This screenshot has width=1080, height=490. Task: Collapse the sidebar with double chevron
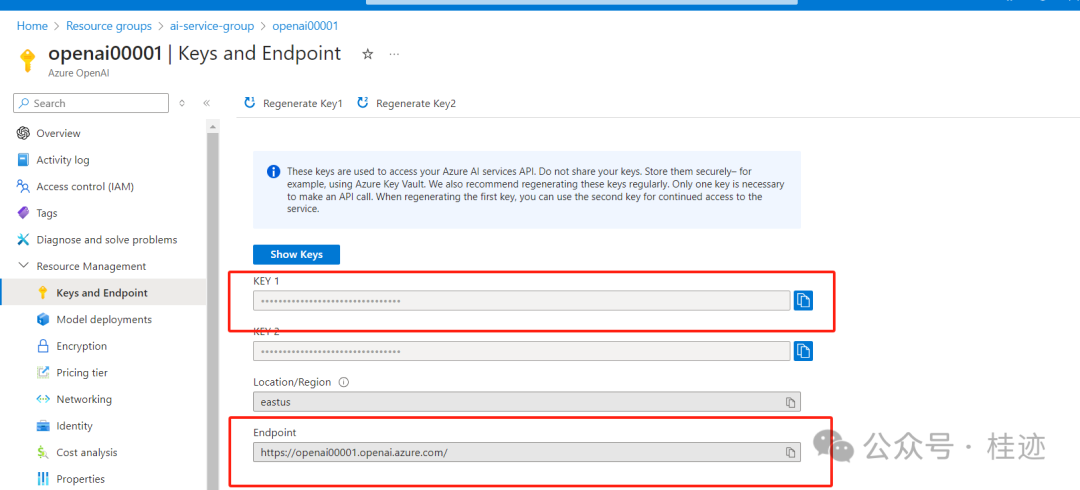[x=206, y=103]
